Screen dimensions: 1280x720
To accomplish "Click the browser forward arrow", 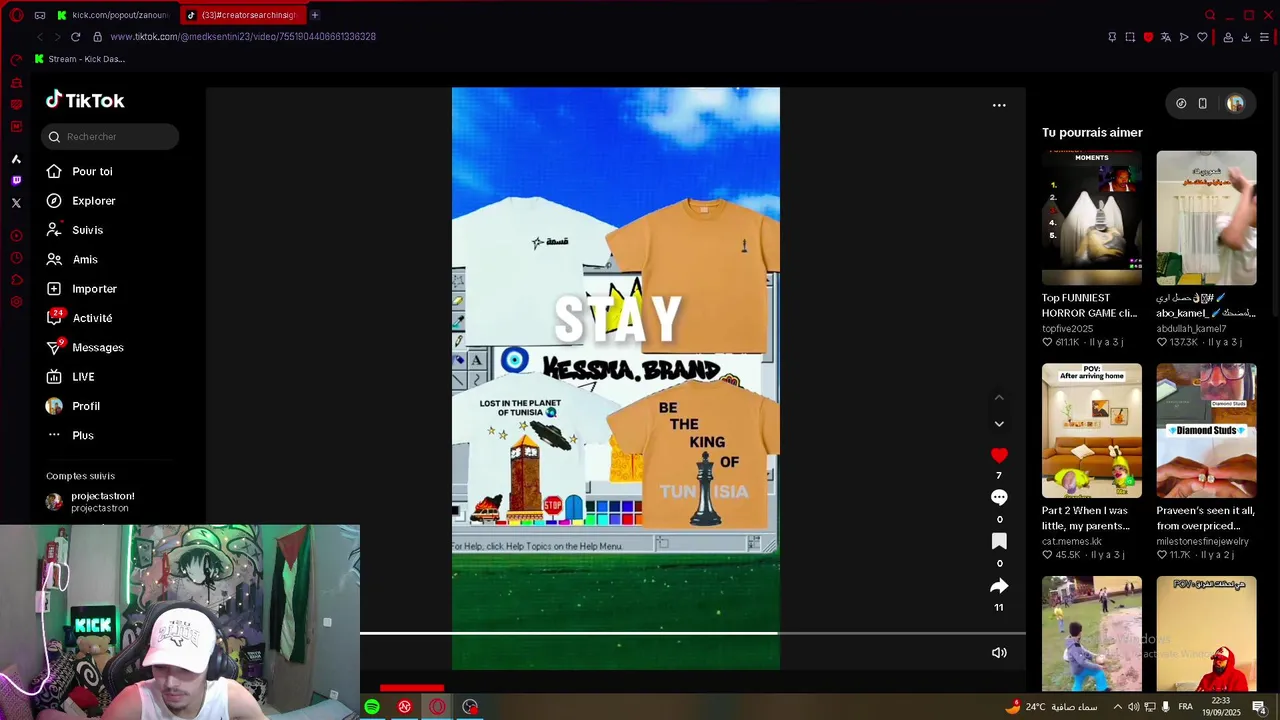I will coord(57,37).
